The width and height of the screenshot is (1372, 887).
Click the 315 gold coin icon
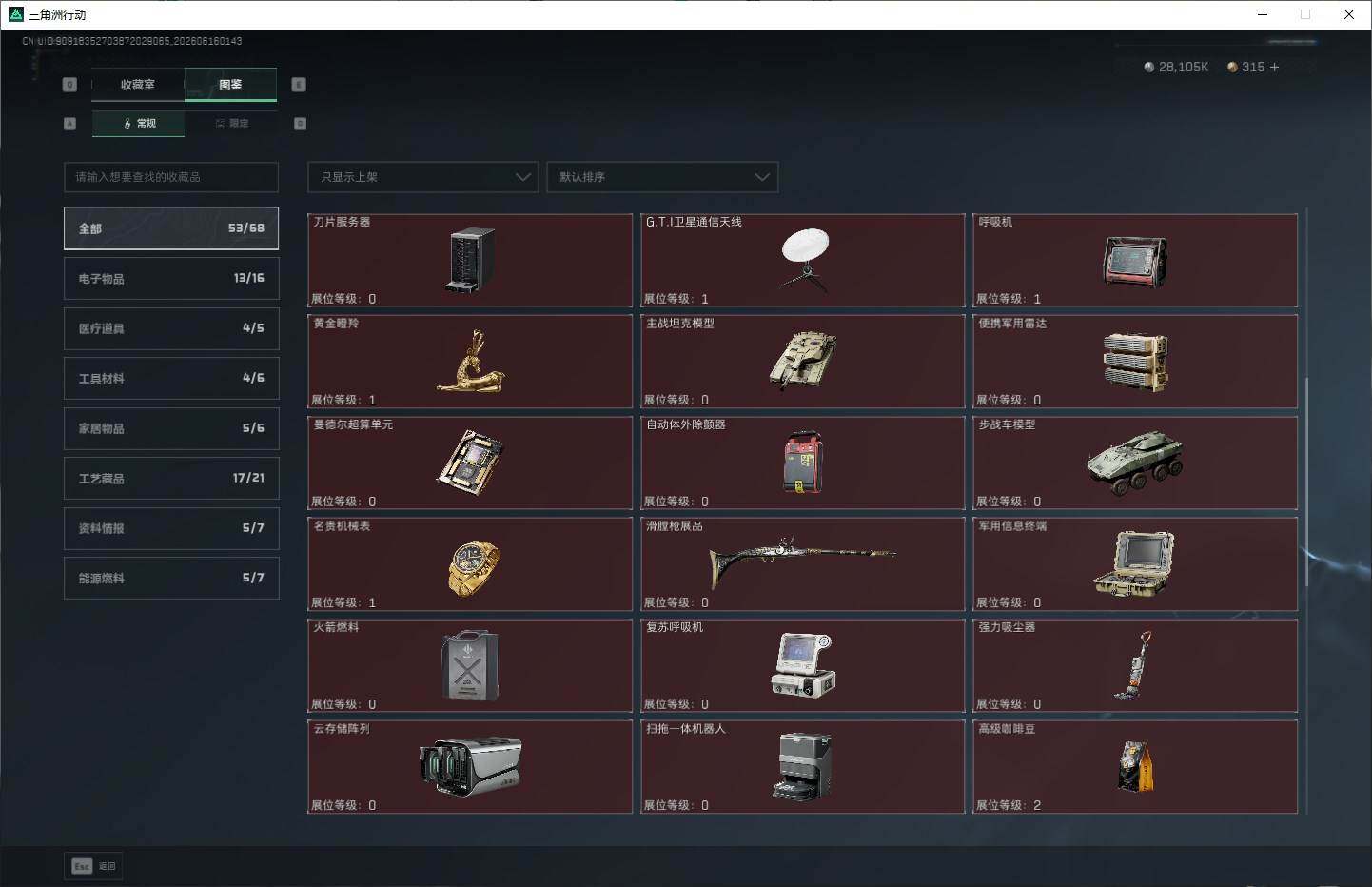1233,67
